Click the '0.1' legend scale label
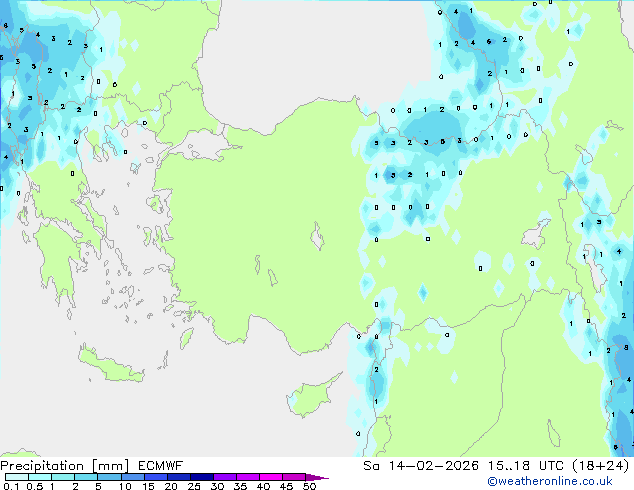Image resolution: width=634 pixels, height=490 pixels. click(11, 486)
